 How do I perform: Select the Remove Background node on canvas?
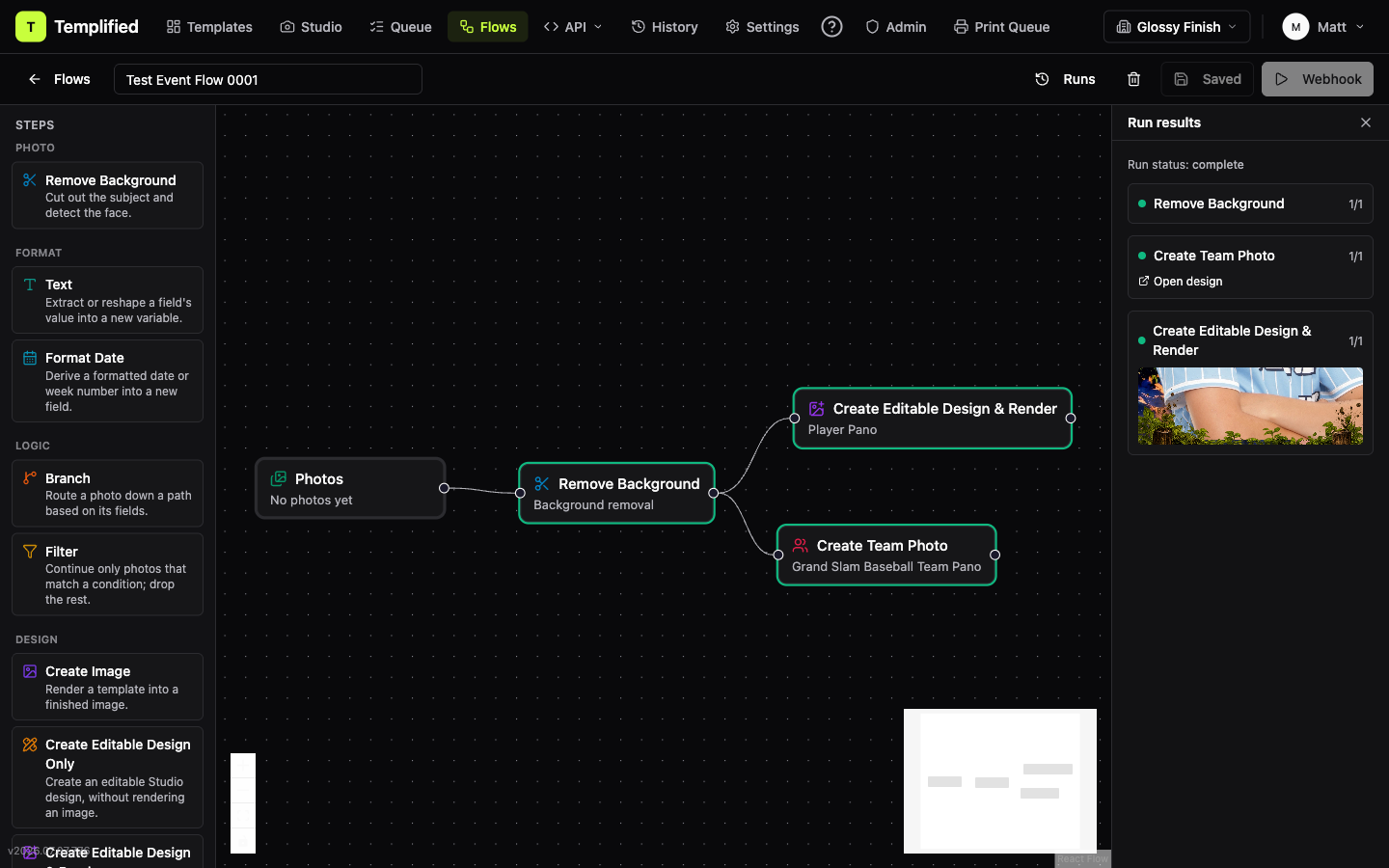[x=616, y=493]
